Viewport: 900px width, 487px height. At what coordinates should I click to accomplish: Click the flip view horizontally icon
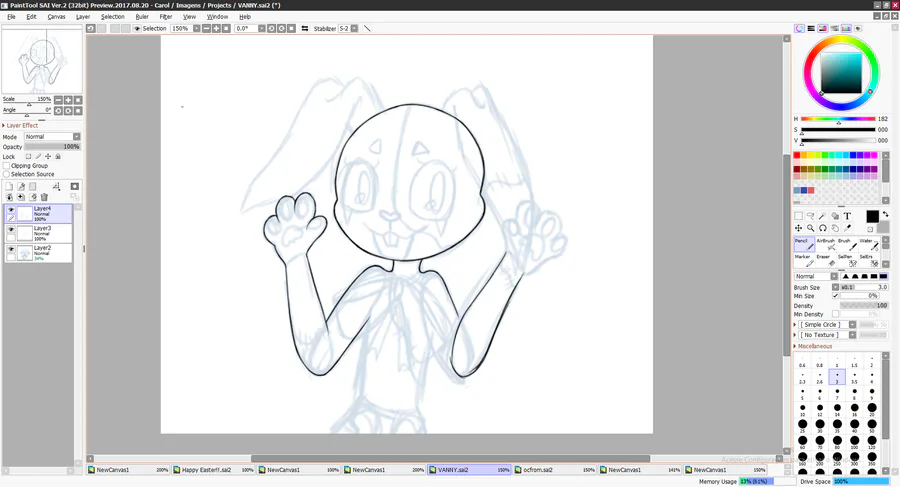[305, 28]
